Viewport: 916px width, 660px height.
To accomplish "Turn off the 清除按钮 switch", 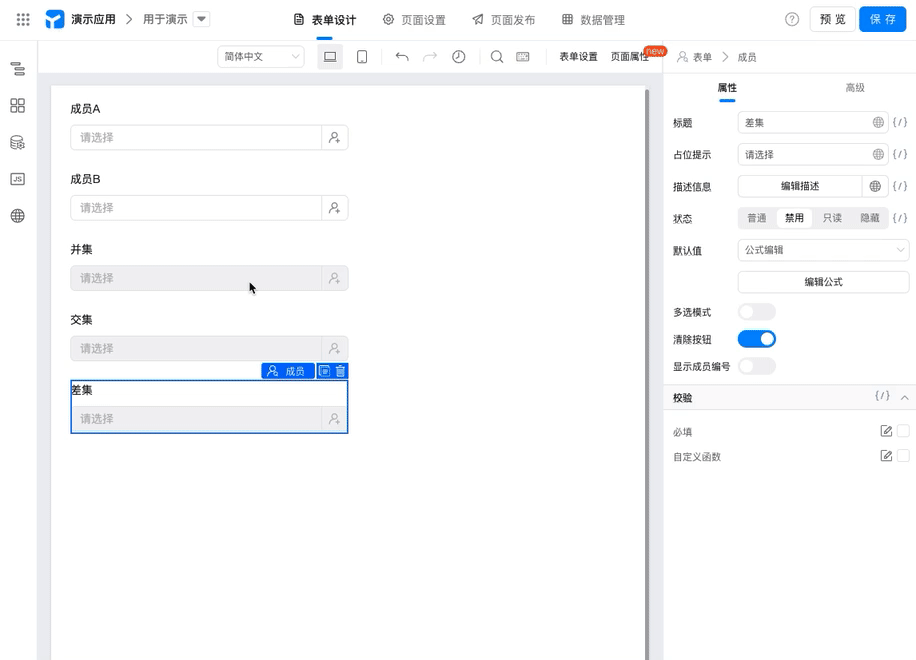I will pos(757,339).
